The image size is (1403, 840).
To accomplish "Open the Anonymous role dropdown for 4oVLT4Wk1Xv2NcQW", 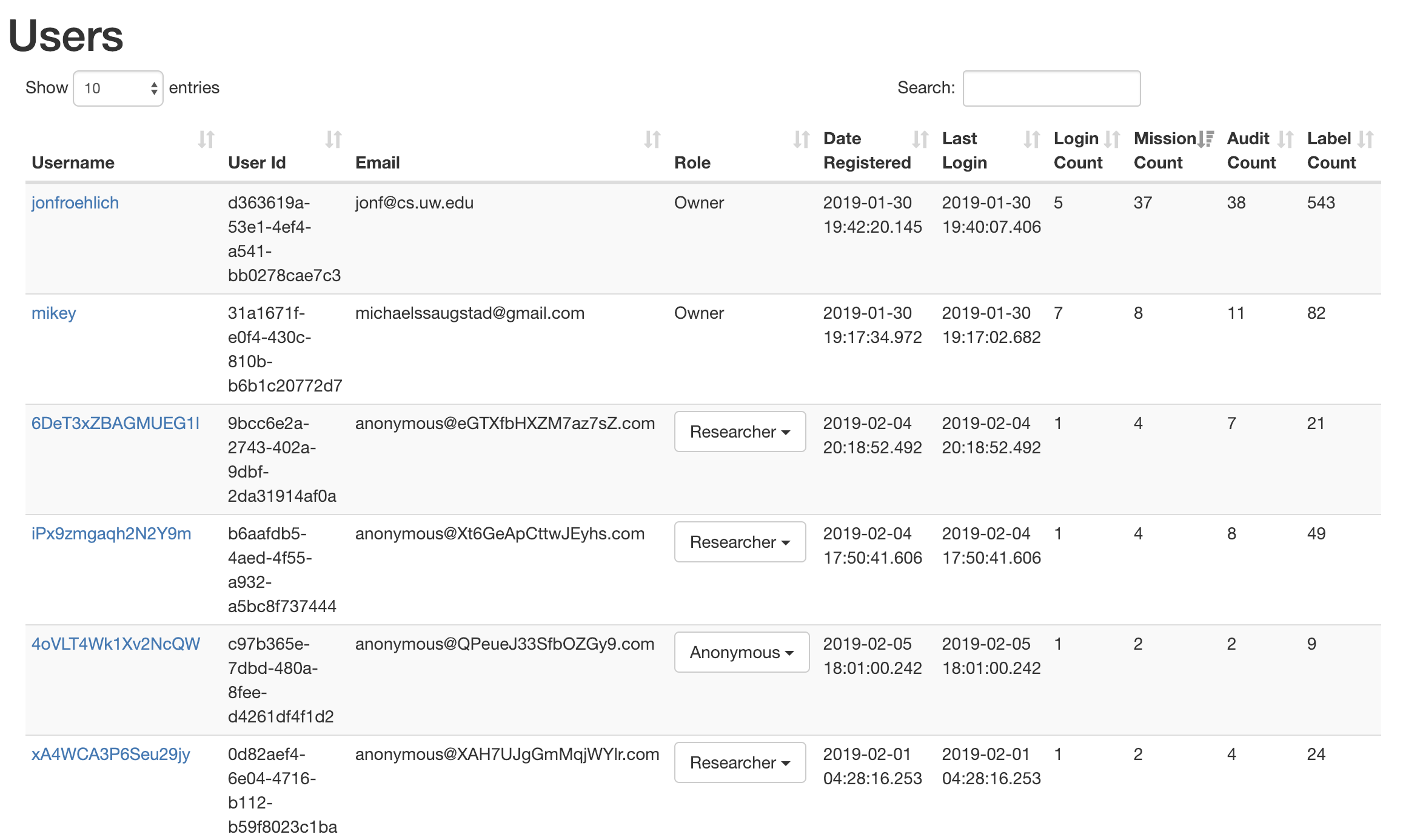I will click(x=741, y=652).
